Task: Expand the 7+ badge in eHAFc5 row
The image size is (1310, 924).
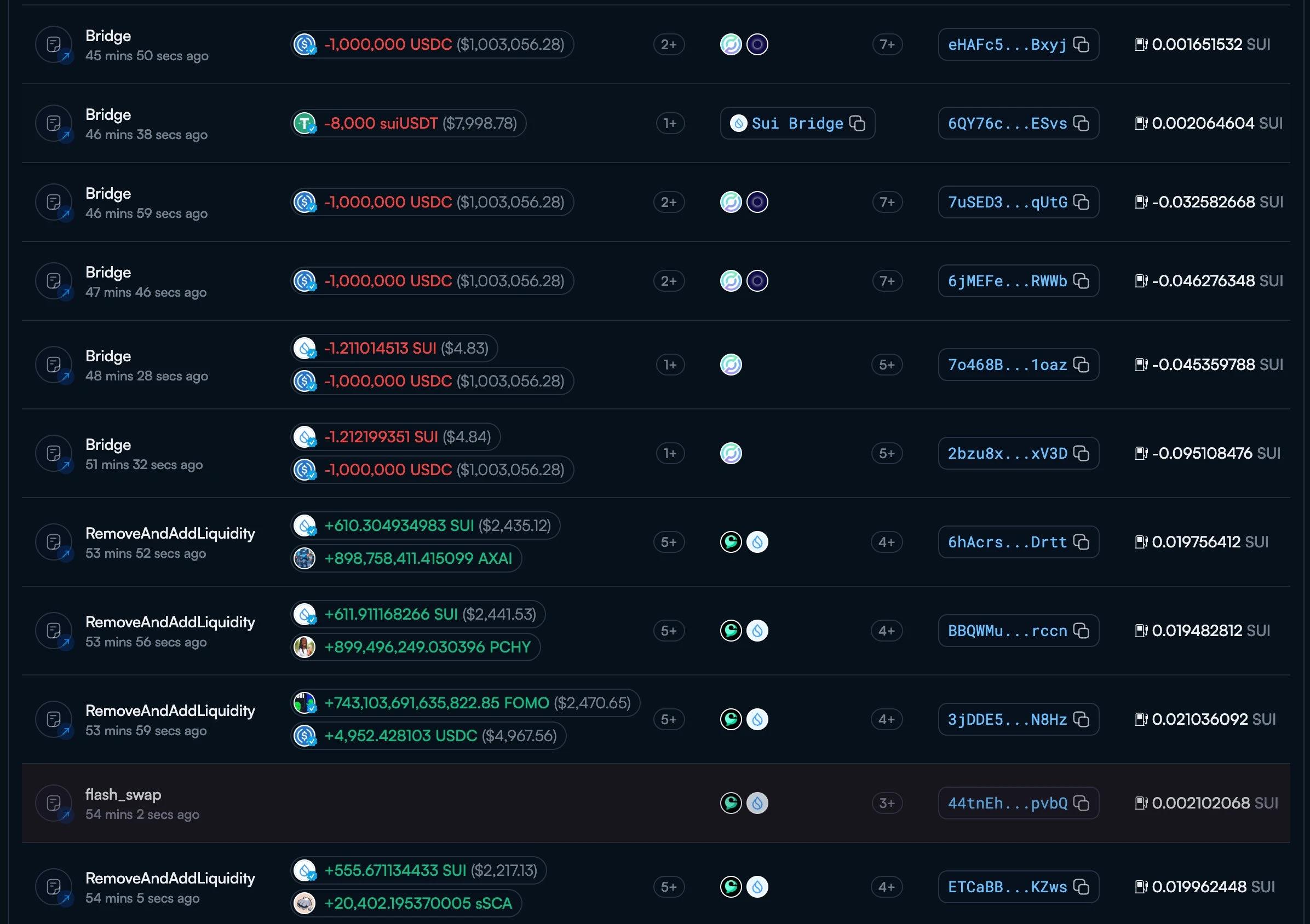Action: pos(887,44)
